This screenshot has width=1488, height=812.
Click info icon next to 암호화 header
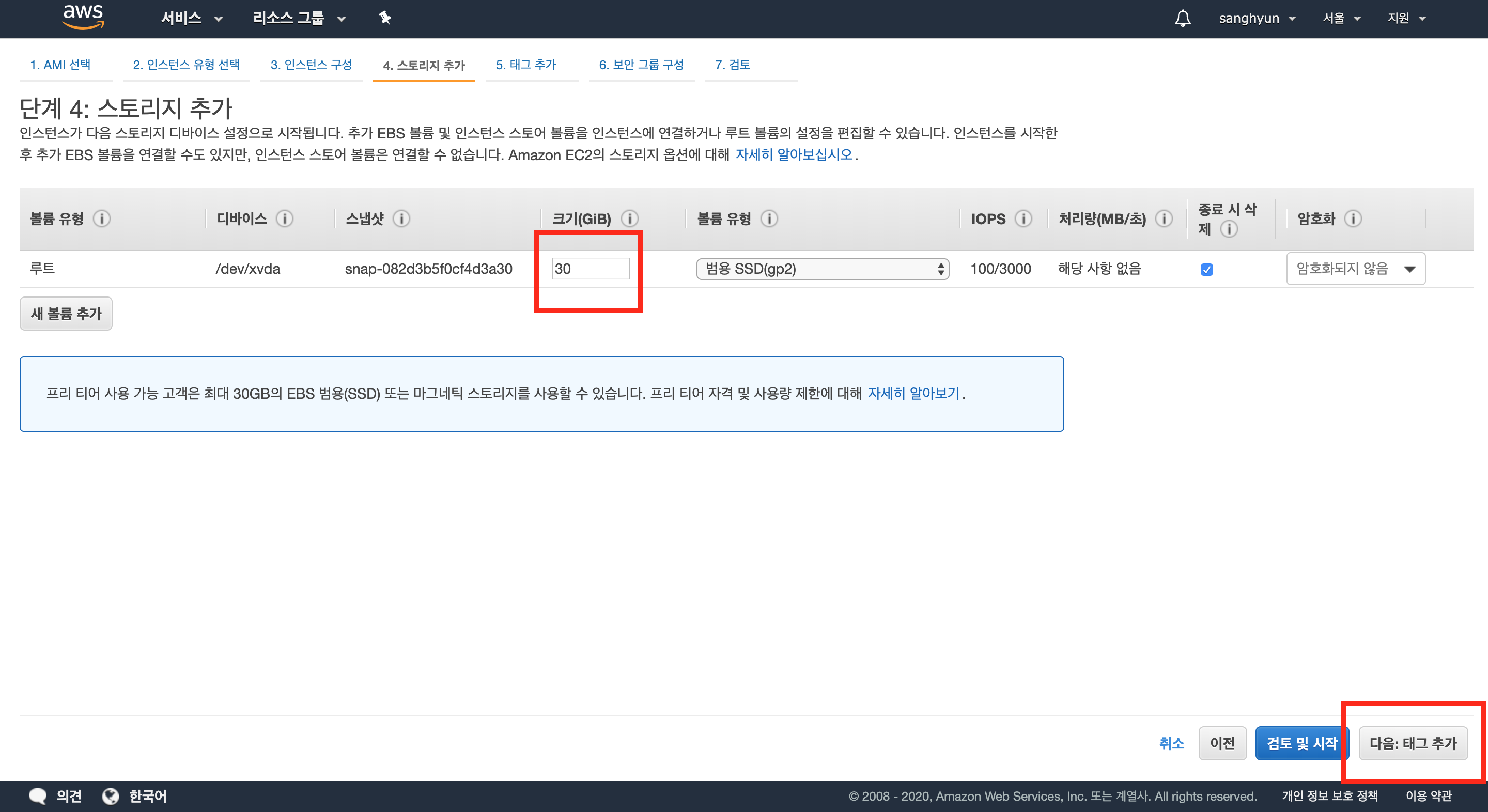pyautogui.click(x=1353, y=219)
